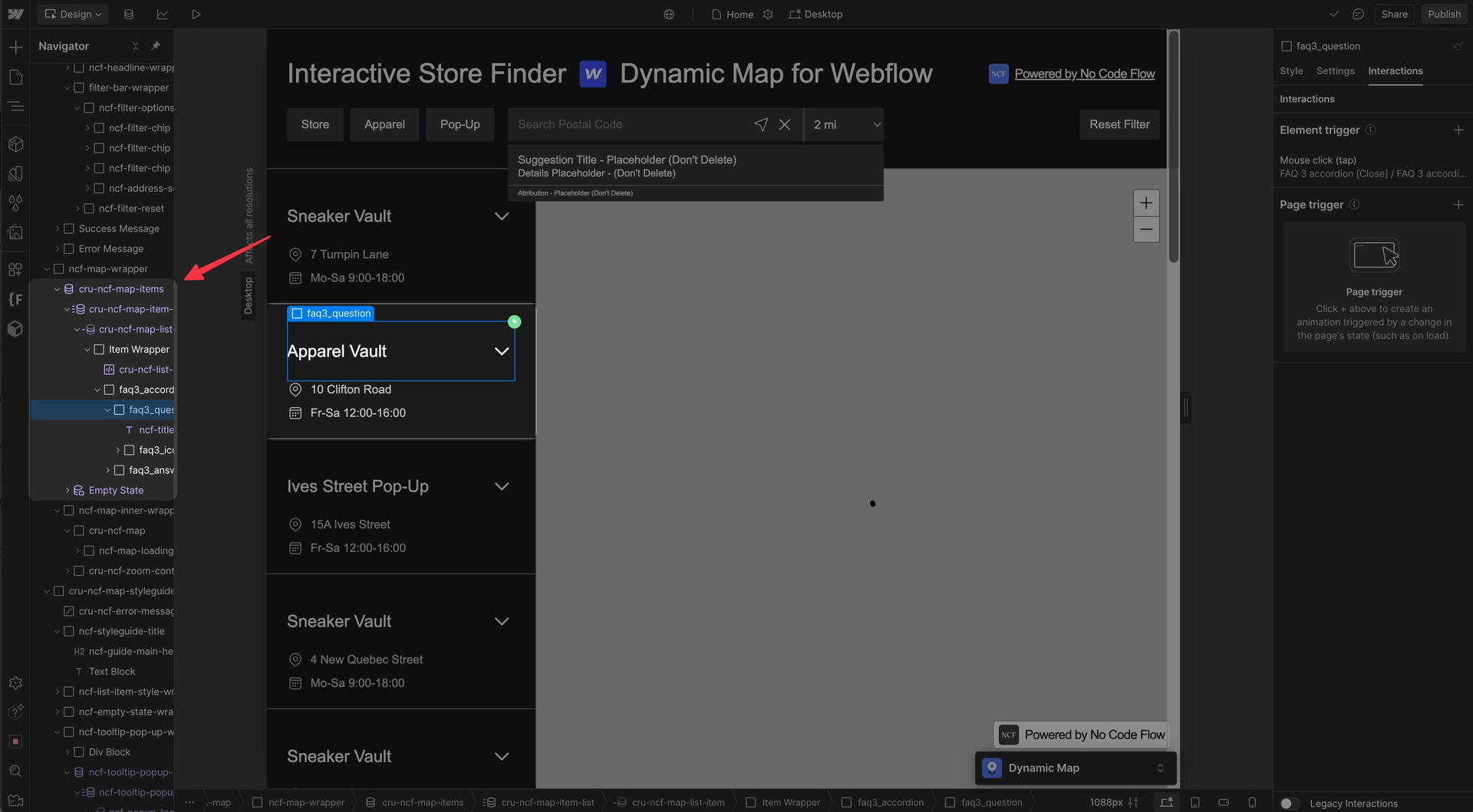Collapse all Navigator items icon

135,46
